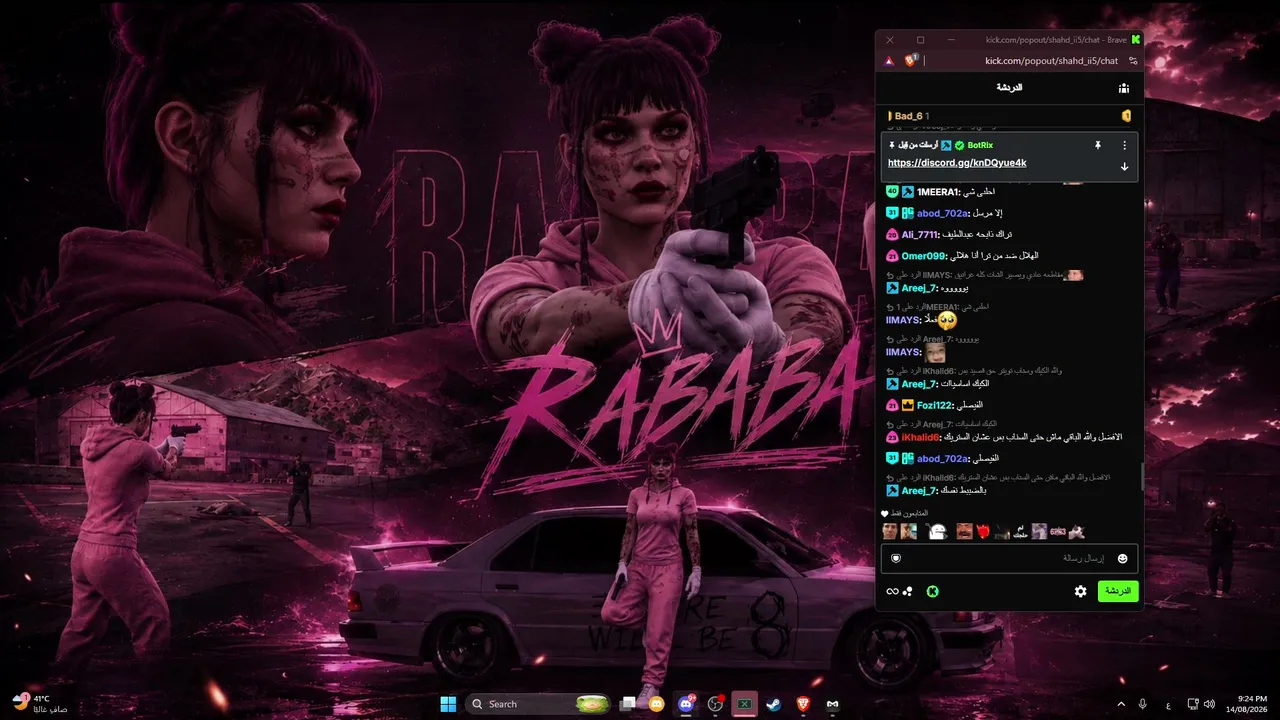
Task: Click the Kick logo in title bar
Action: point(1136,40)
